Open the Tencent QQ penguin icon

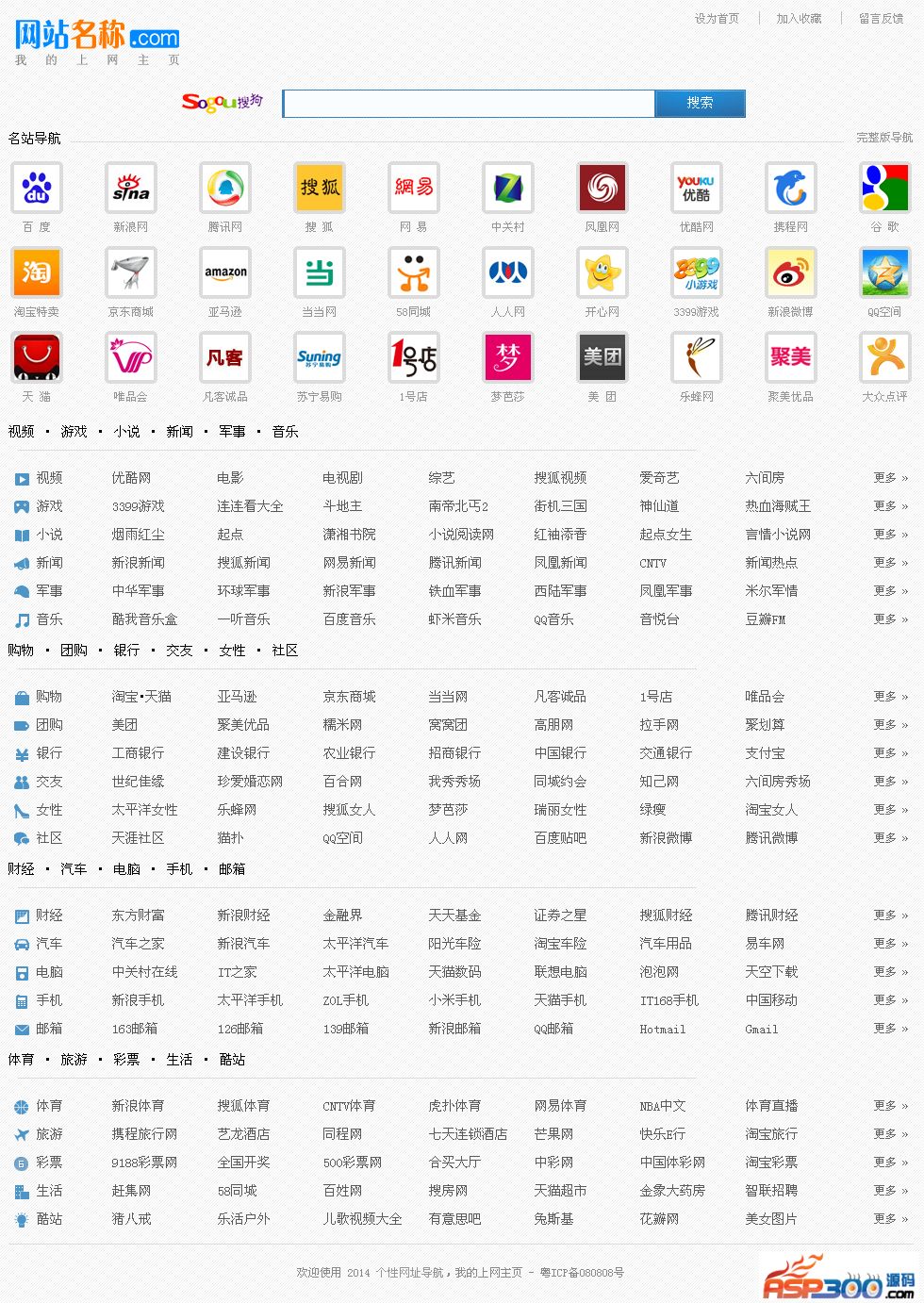225,188
